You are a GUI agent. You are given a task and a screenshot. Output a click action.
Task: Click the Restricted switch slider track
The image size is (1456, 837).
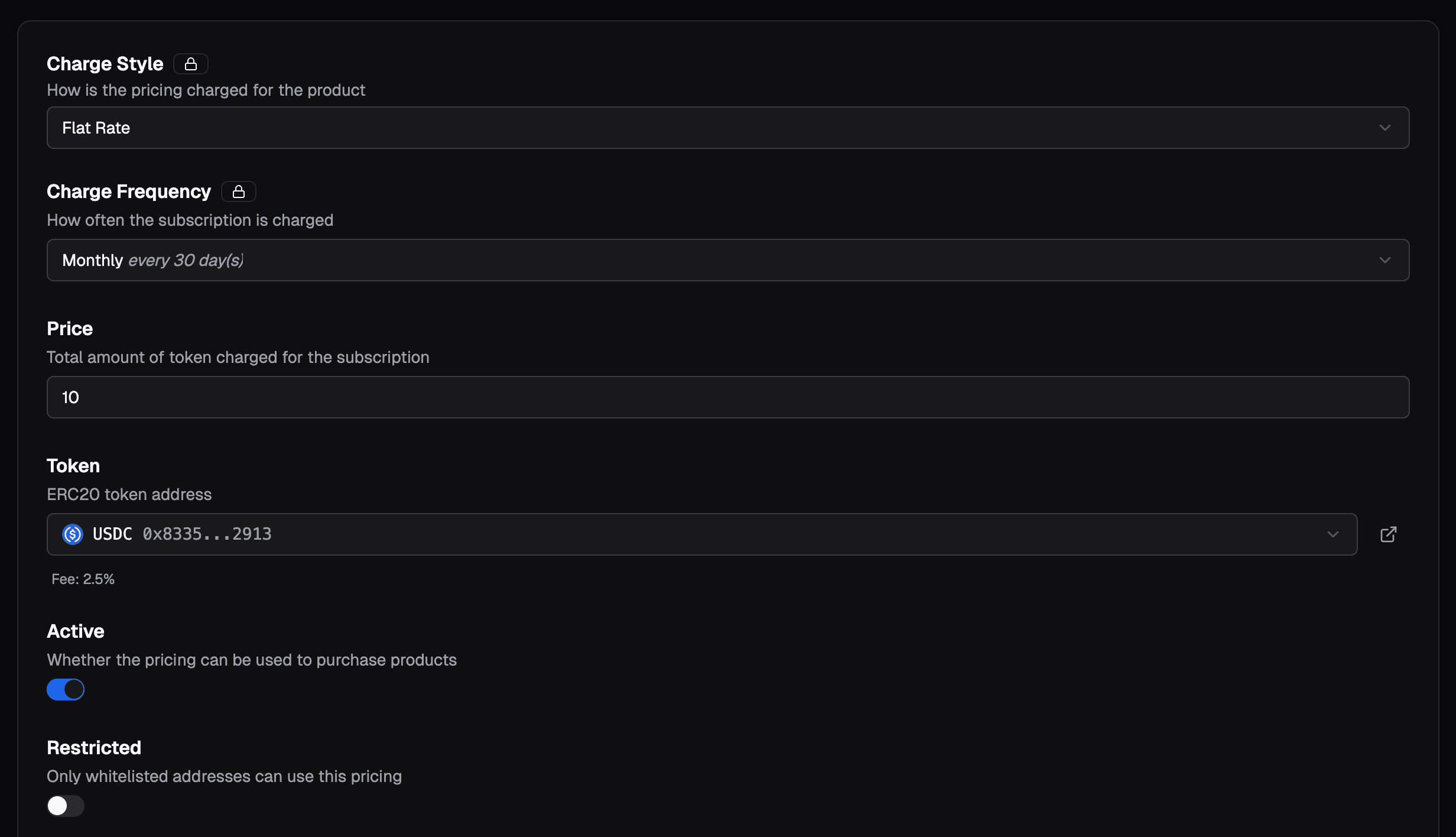[x=65, y=805]
